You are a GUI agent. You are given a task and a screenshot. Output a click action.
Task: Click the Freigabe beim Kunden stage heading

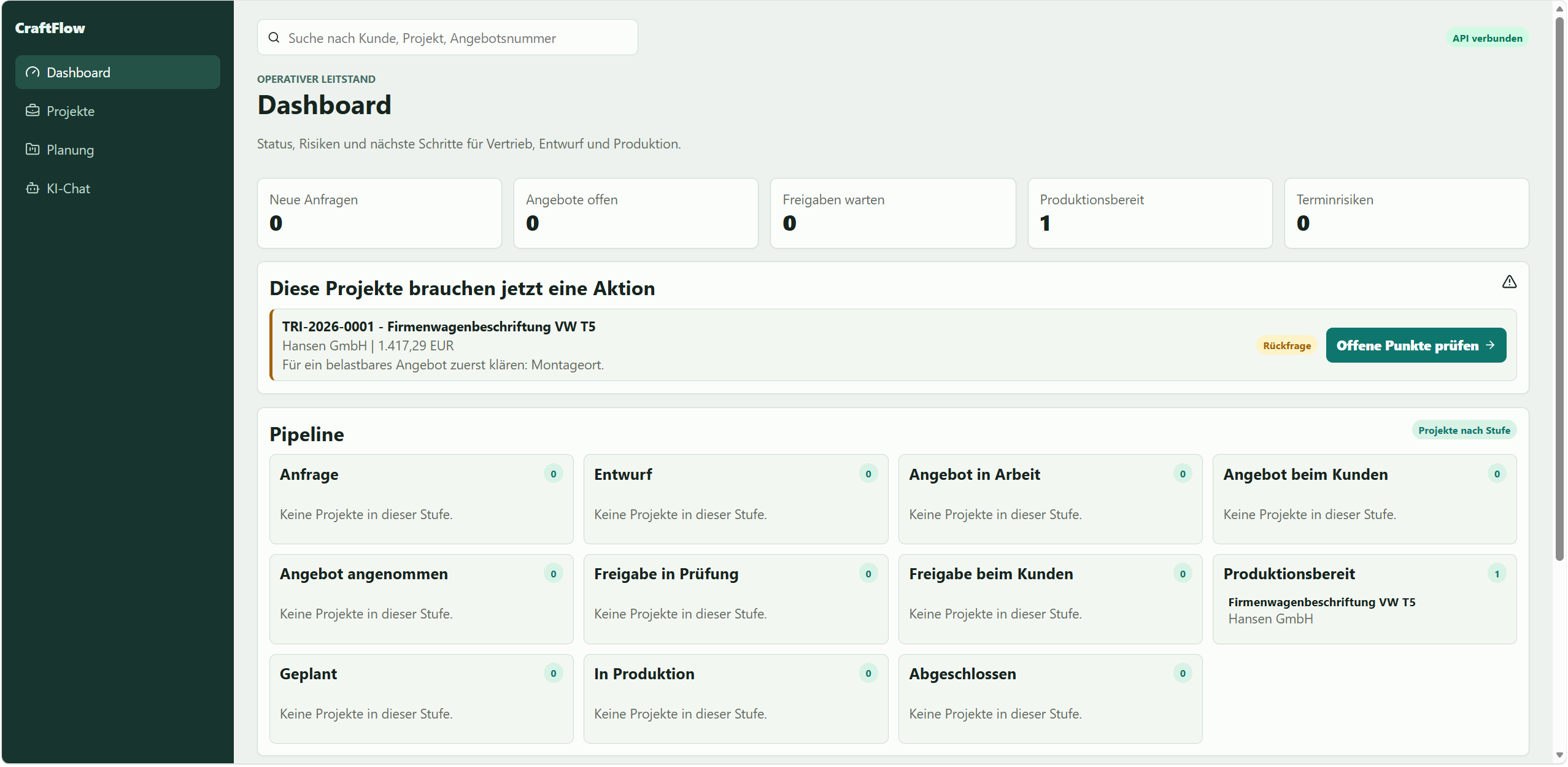tap(991, 574)
